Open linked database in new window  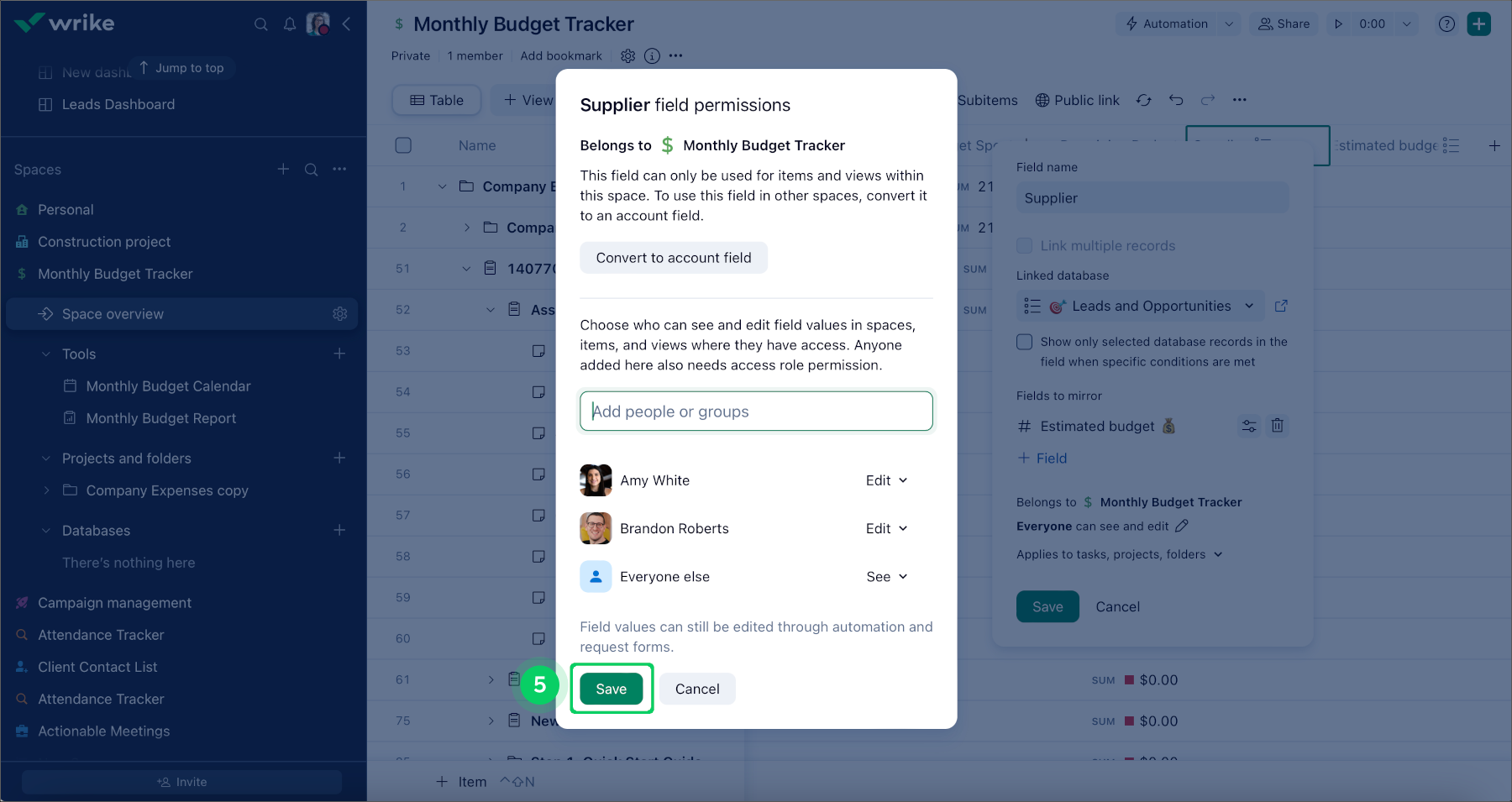(1281, 307)
